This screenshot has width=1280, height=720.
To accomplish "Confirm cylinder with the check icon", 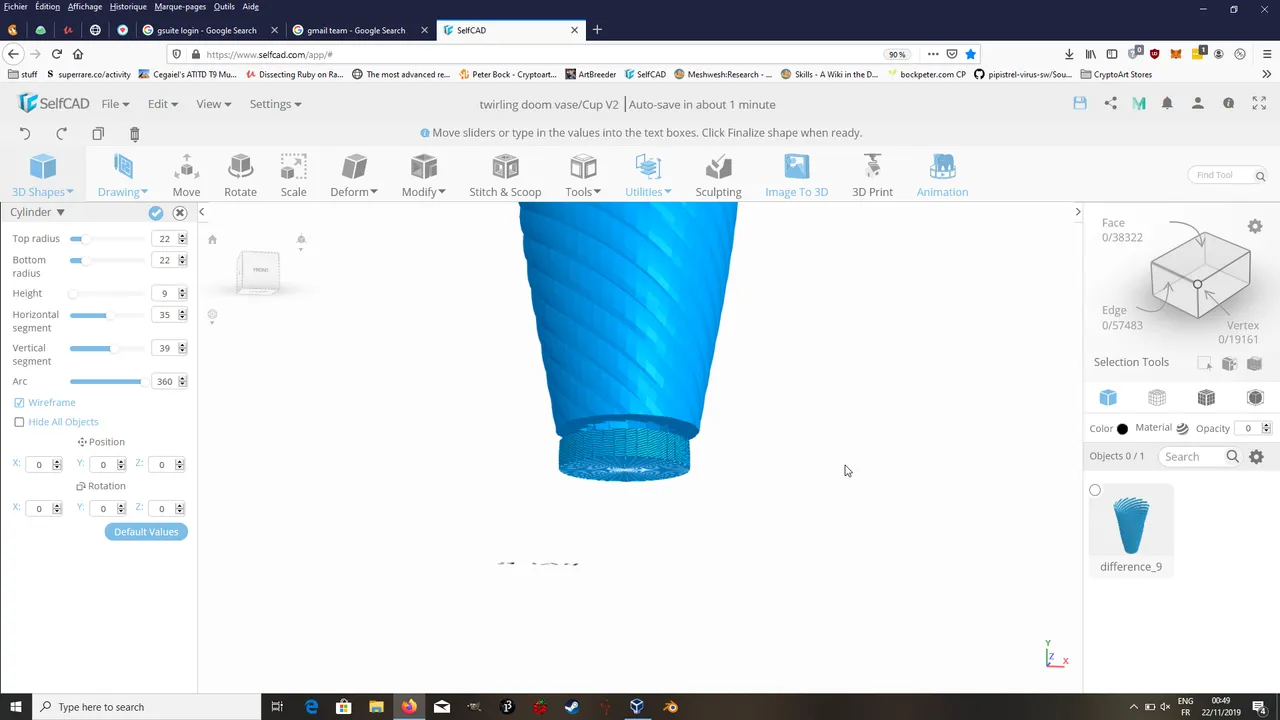I will point(156,213).
